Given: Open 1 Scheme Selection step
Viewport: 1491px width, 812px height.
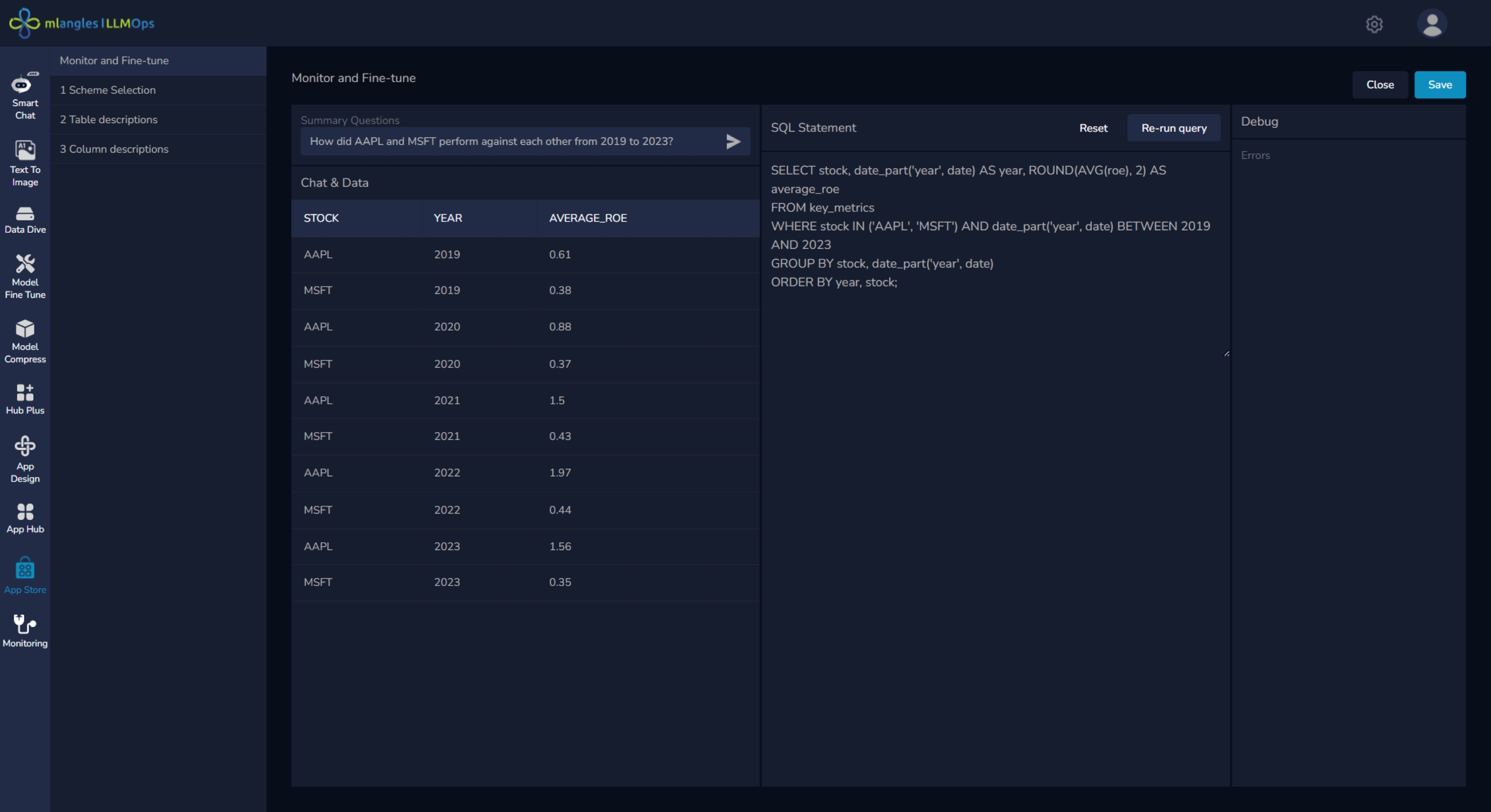Looking at the screenshot, I should [158, 90].
